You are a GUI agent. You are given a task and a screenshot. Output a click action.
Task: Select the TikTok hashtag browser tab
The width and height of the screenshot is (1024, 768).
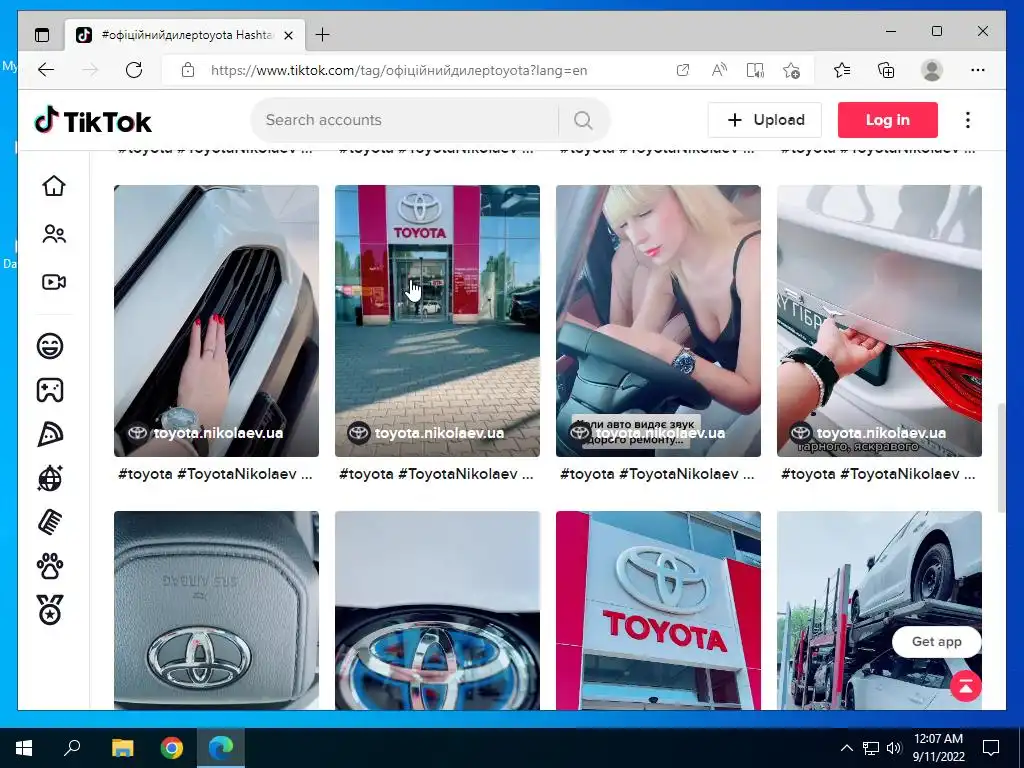[x=185, y=35]
